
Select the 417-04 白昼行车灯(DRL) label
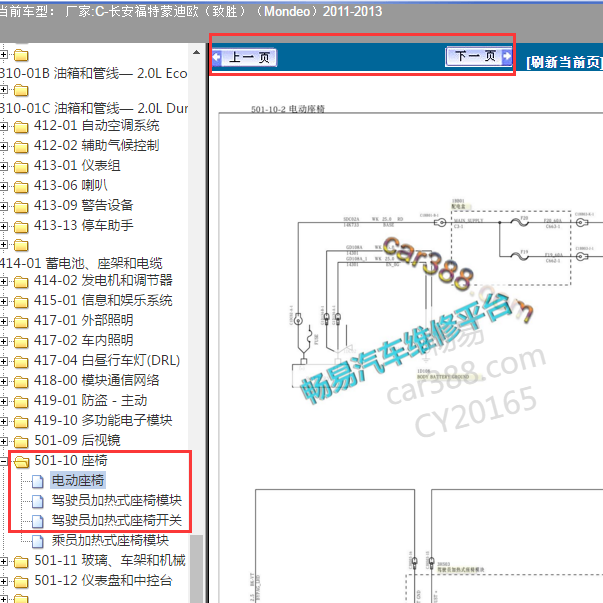point(107,361)
